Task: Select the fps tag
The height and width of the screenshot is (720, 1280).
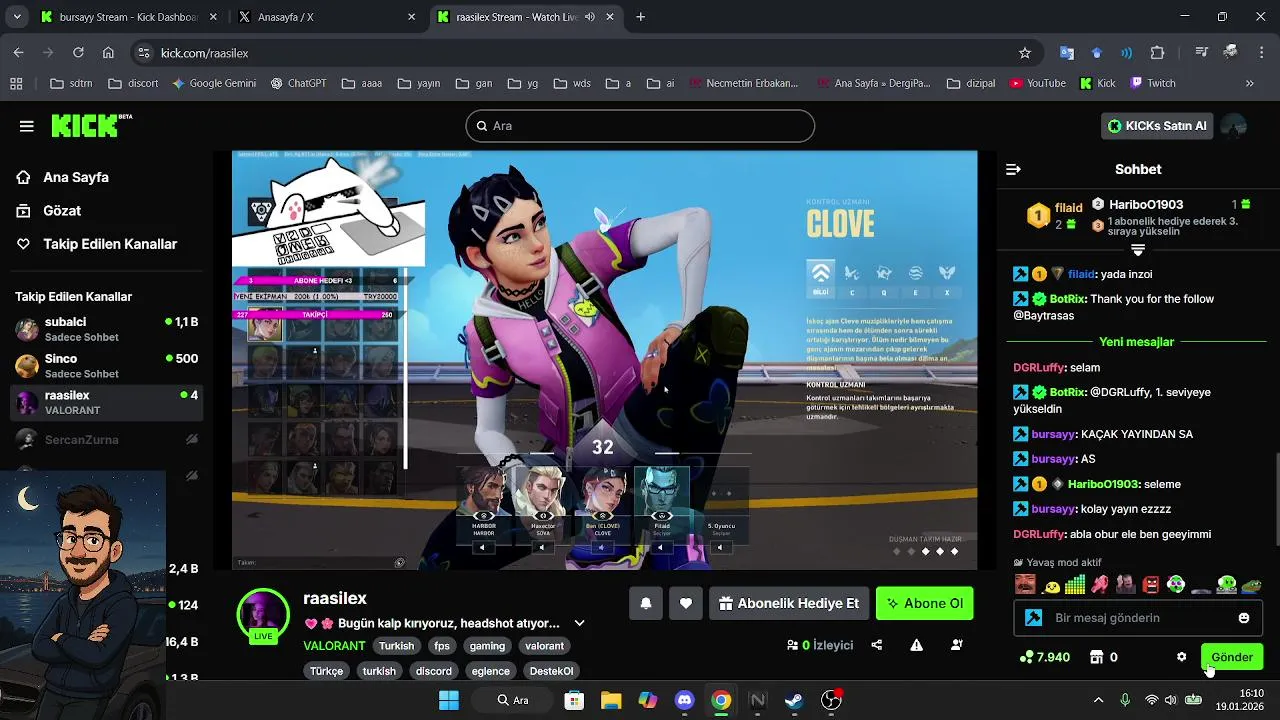Action: coord(442,646)
